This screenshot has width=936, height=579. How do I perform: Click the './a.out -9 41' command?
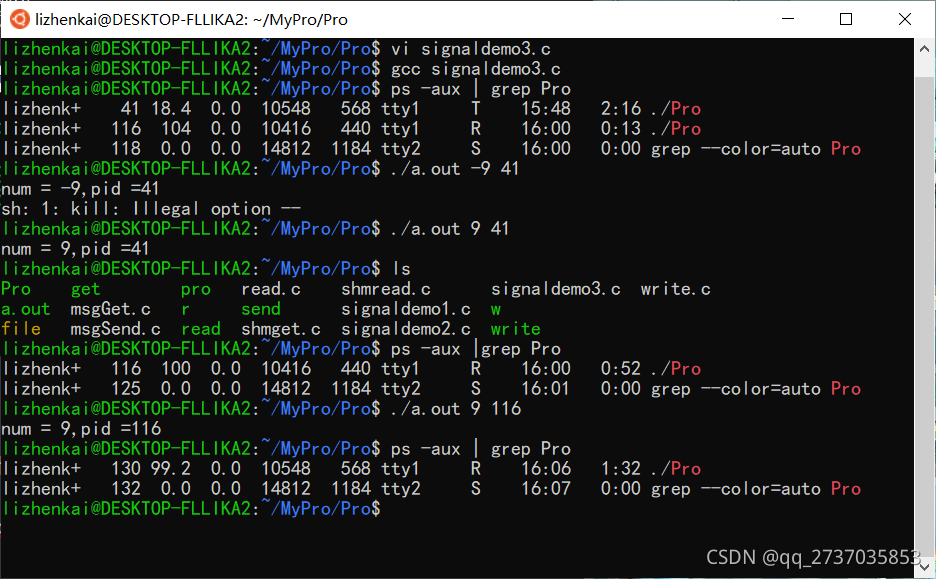(x=455, y=169)
